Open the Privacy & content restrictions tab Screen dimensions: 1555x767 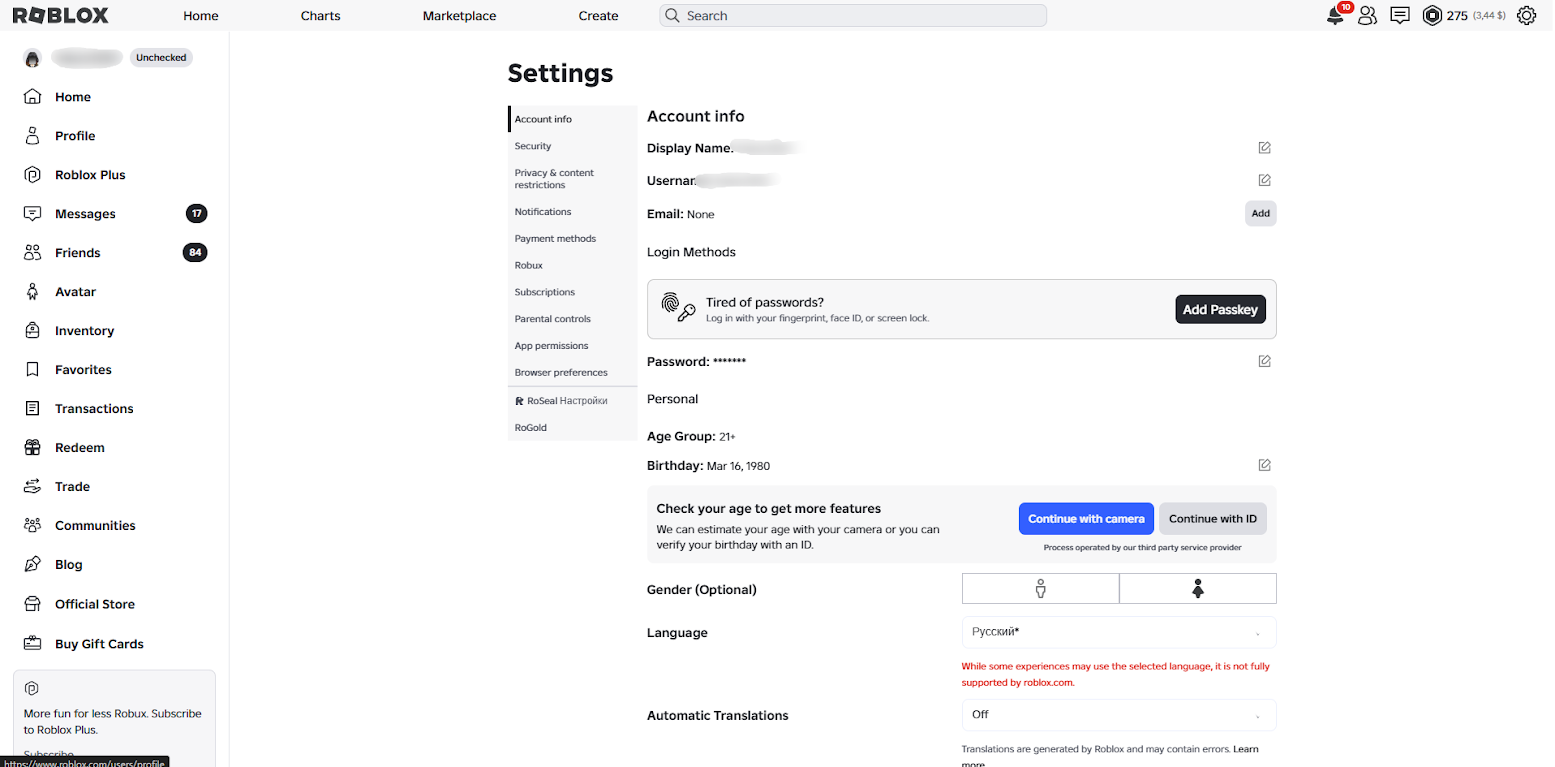(x=573, y=179)
